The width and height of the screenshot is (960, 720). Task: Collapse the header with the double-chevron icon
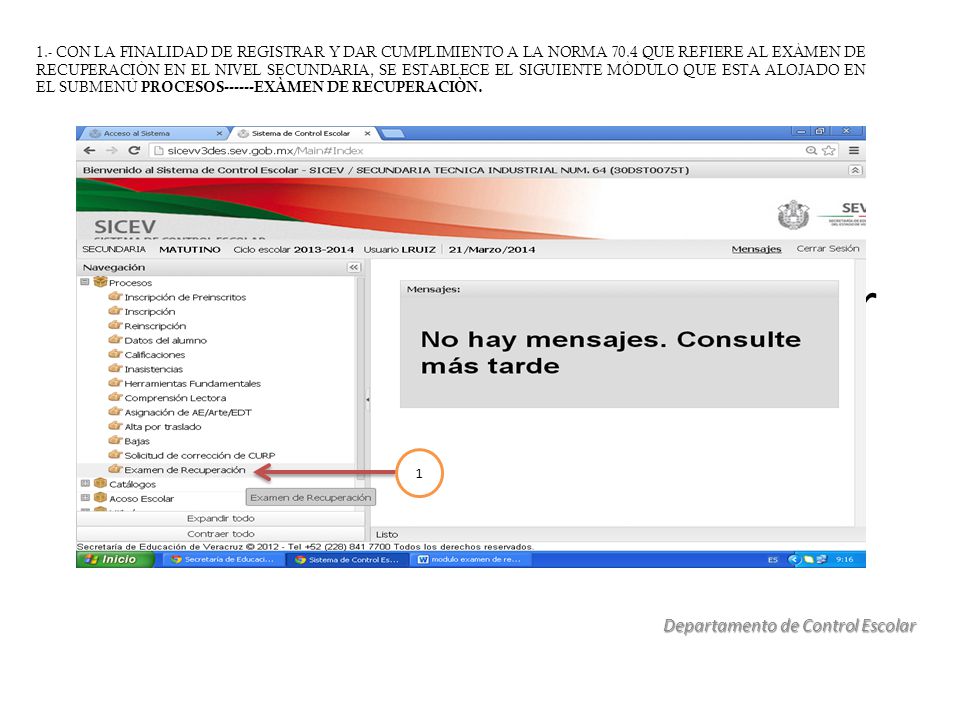coord(855,170)
